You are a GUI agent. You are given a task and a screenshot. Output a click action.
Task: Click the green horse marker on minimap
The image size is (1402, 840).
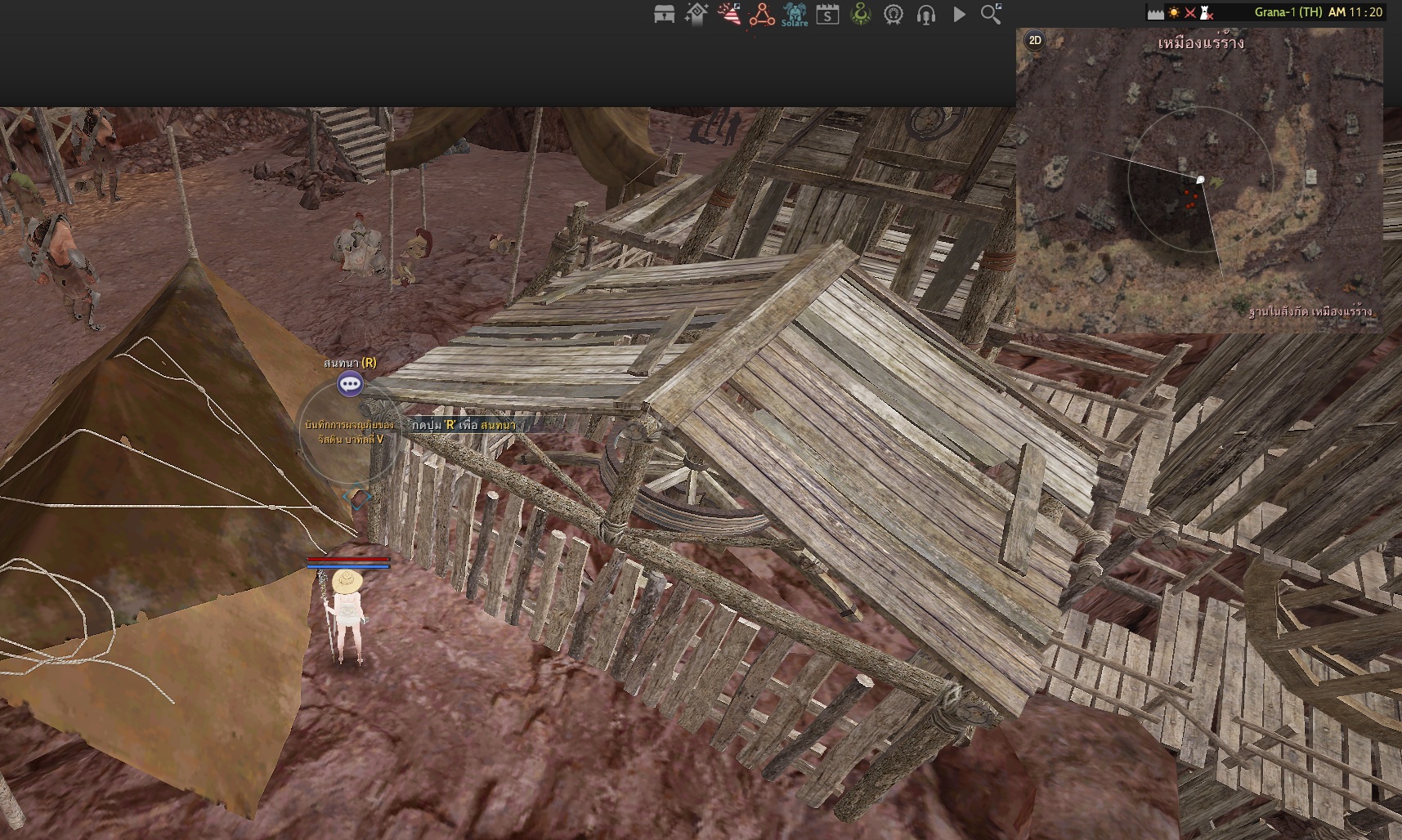coord(1216,181)
